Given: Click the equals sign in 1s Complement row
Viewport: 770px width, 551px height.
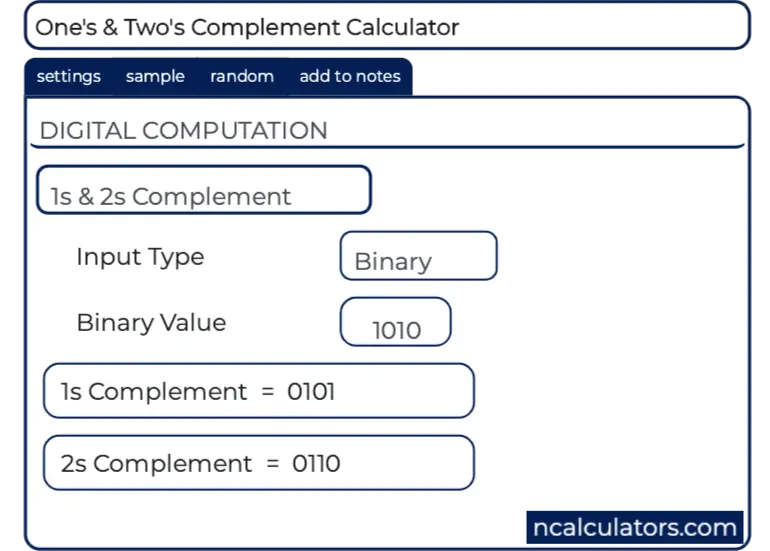Looking at the screenshot, I should [x=267, y=391].
